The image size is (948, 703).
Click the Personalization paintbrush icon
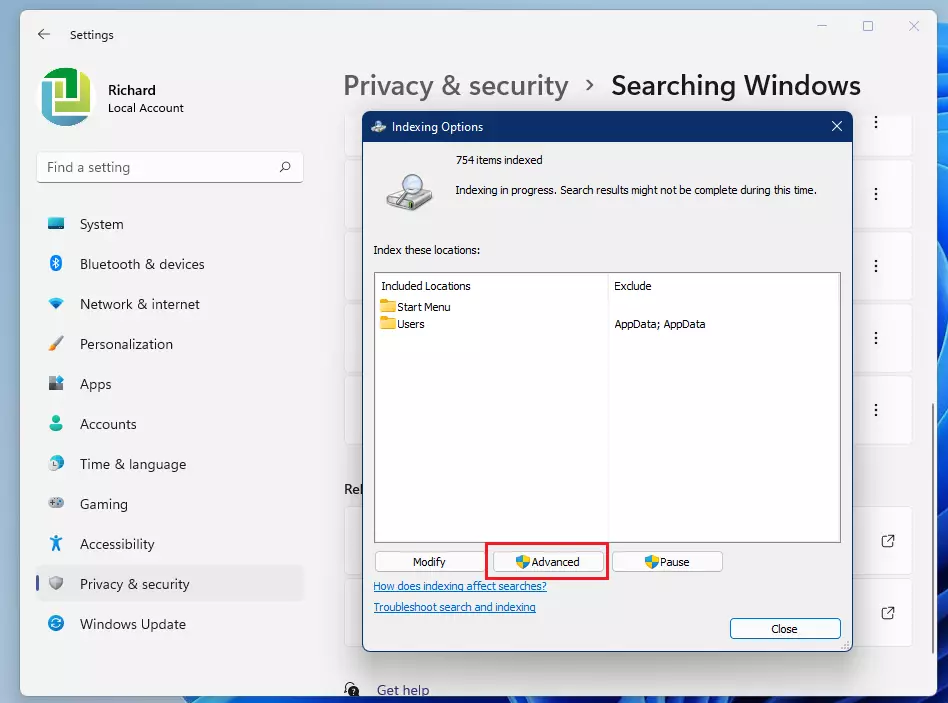(56, 343)
